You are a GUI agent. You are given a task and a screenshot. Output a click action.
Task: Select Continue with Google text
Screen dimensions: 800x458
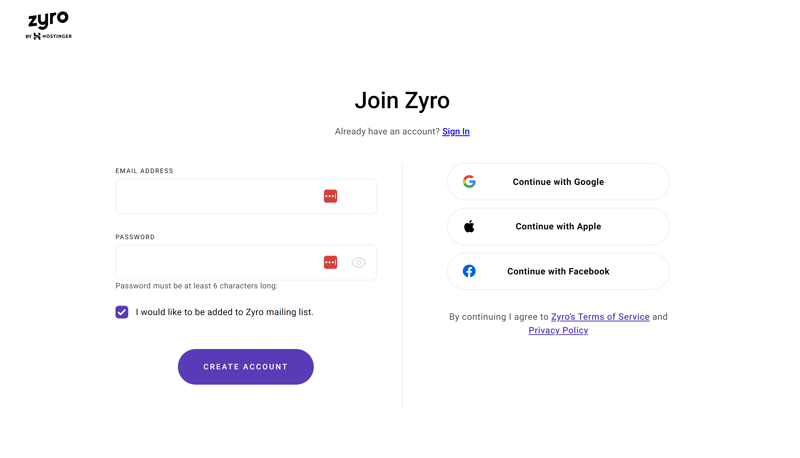coord(558,182)
